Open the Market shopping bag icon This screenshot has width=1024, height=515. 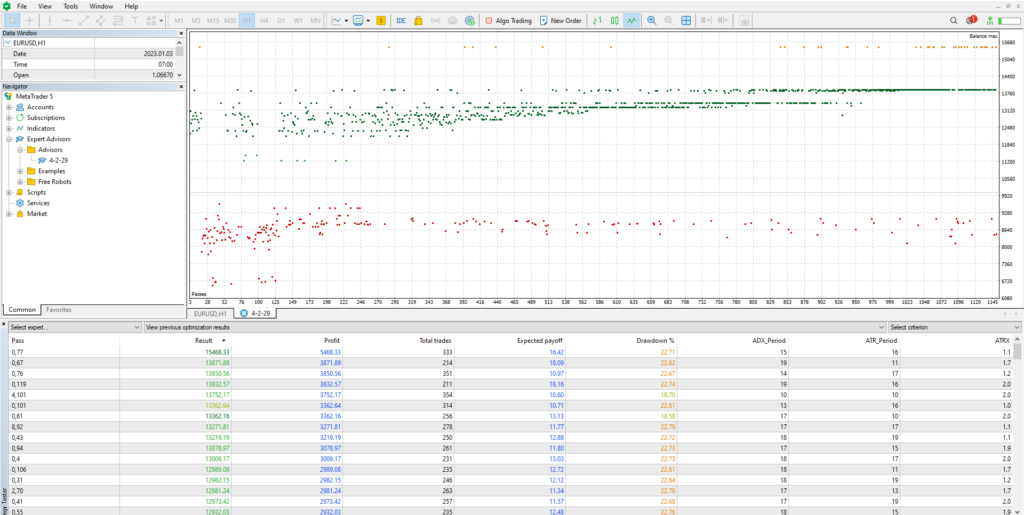coord(419,20)
